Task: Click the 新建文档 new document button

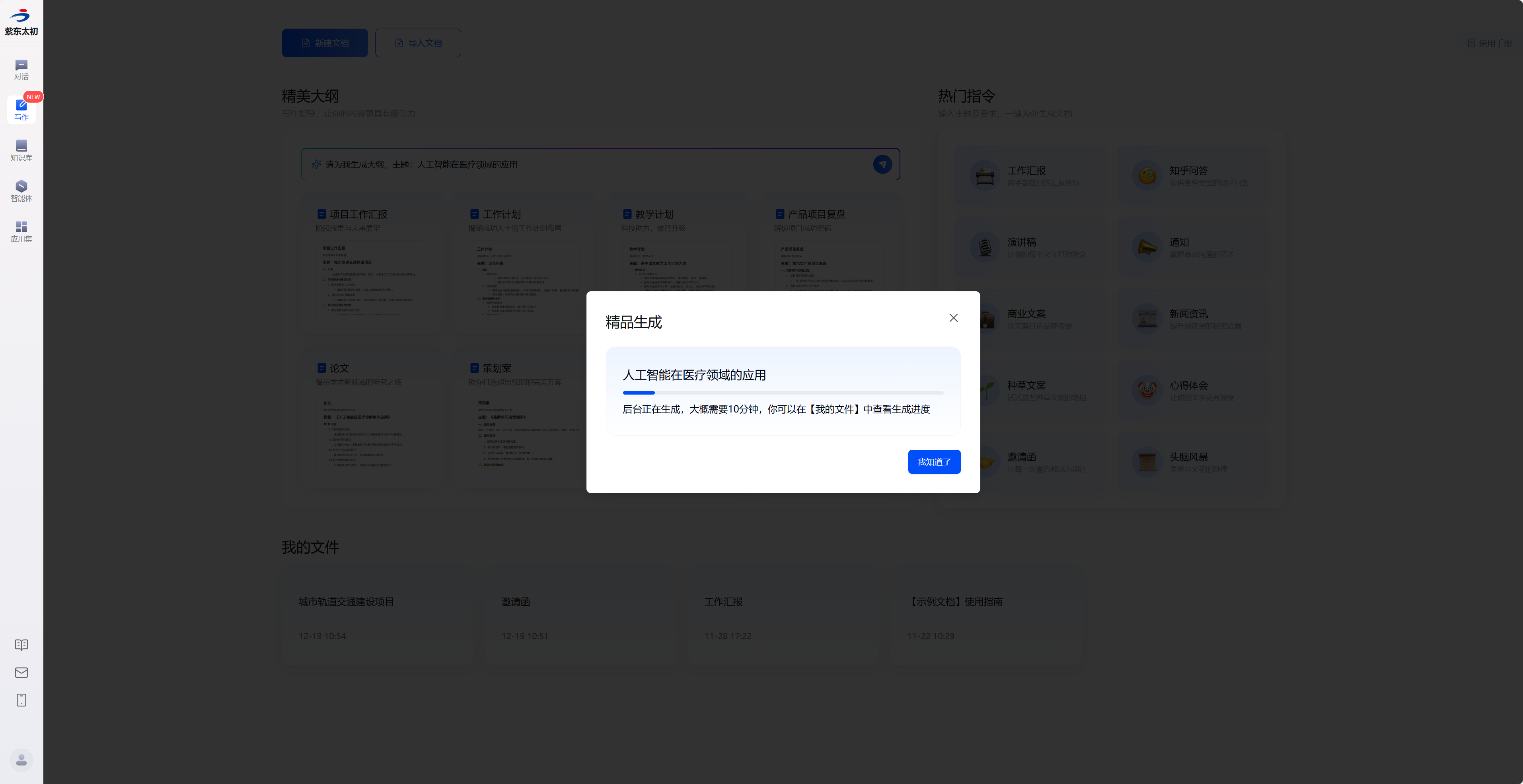Action: pos(325,43)
